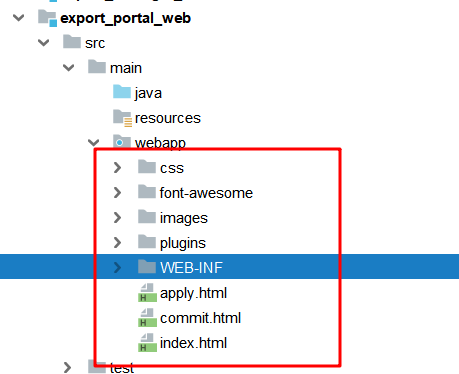Select the plugins folder name
This screenshot has width=459, height=374.
point(183,243)
